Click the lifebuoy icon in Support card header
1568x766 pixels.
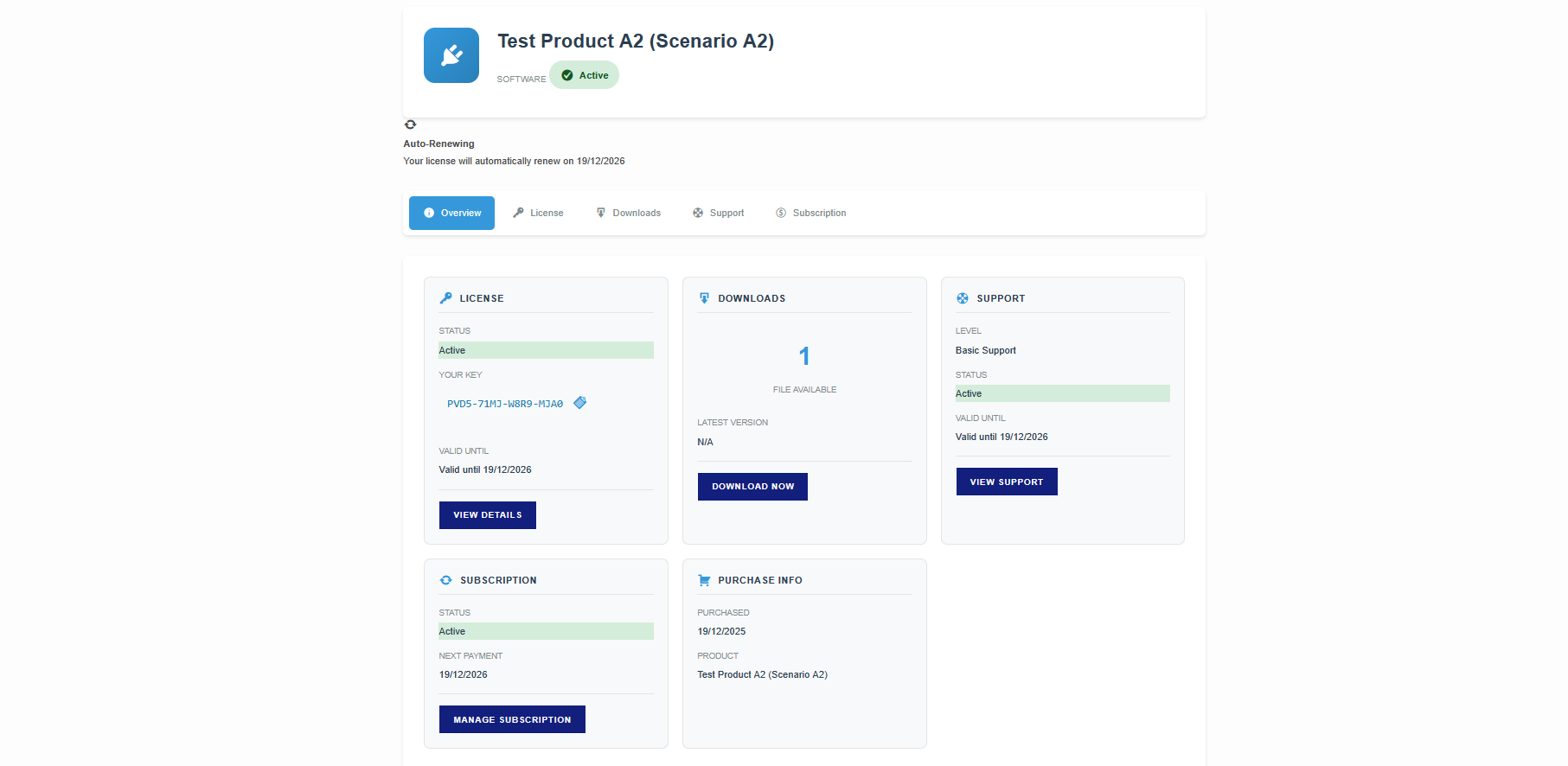(963, 298)
